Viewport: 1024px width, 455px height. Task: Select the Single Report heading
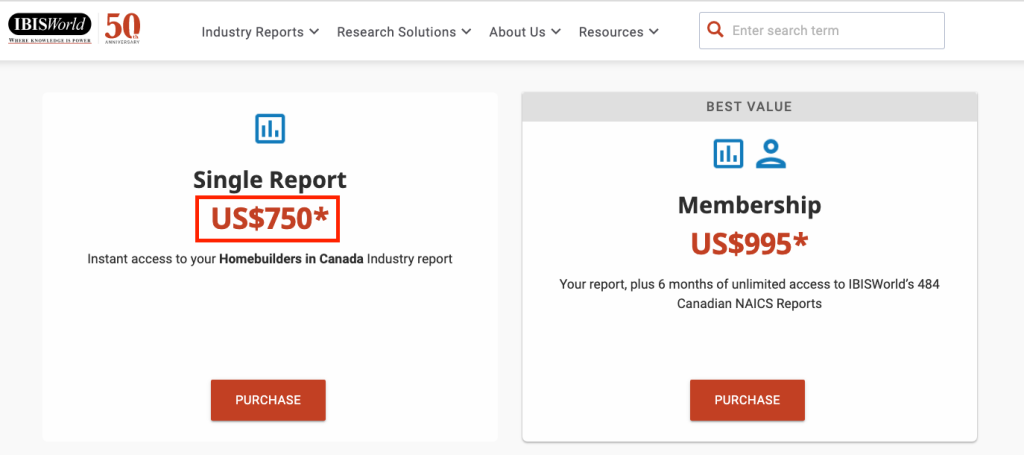270,180
